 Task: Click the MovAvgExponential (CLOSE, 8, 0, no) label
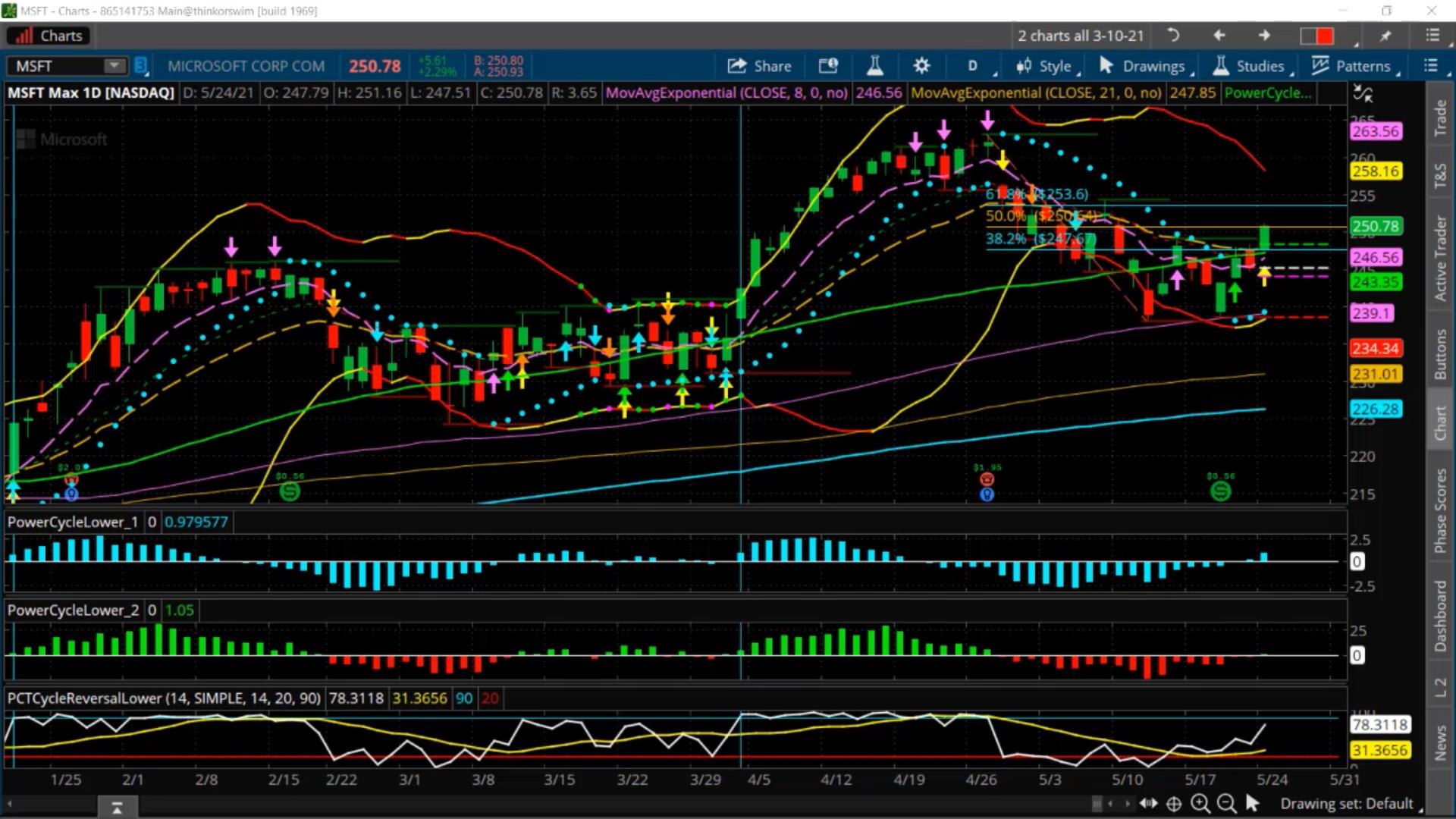pyautogui.click(x=726, y=93)
